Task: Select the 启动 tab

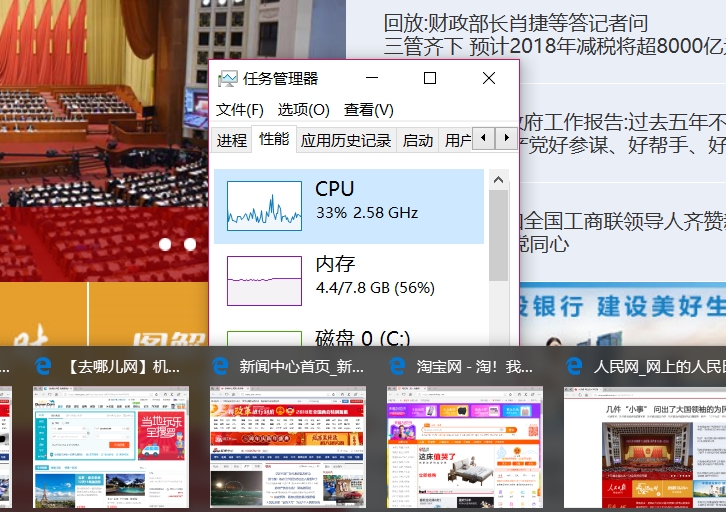Action: pyautogui.click(x=418, y=140)
